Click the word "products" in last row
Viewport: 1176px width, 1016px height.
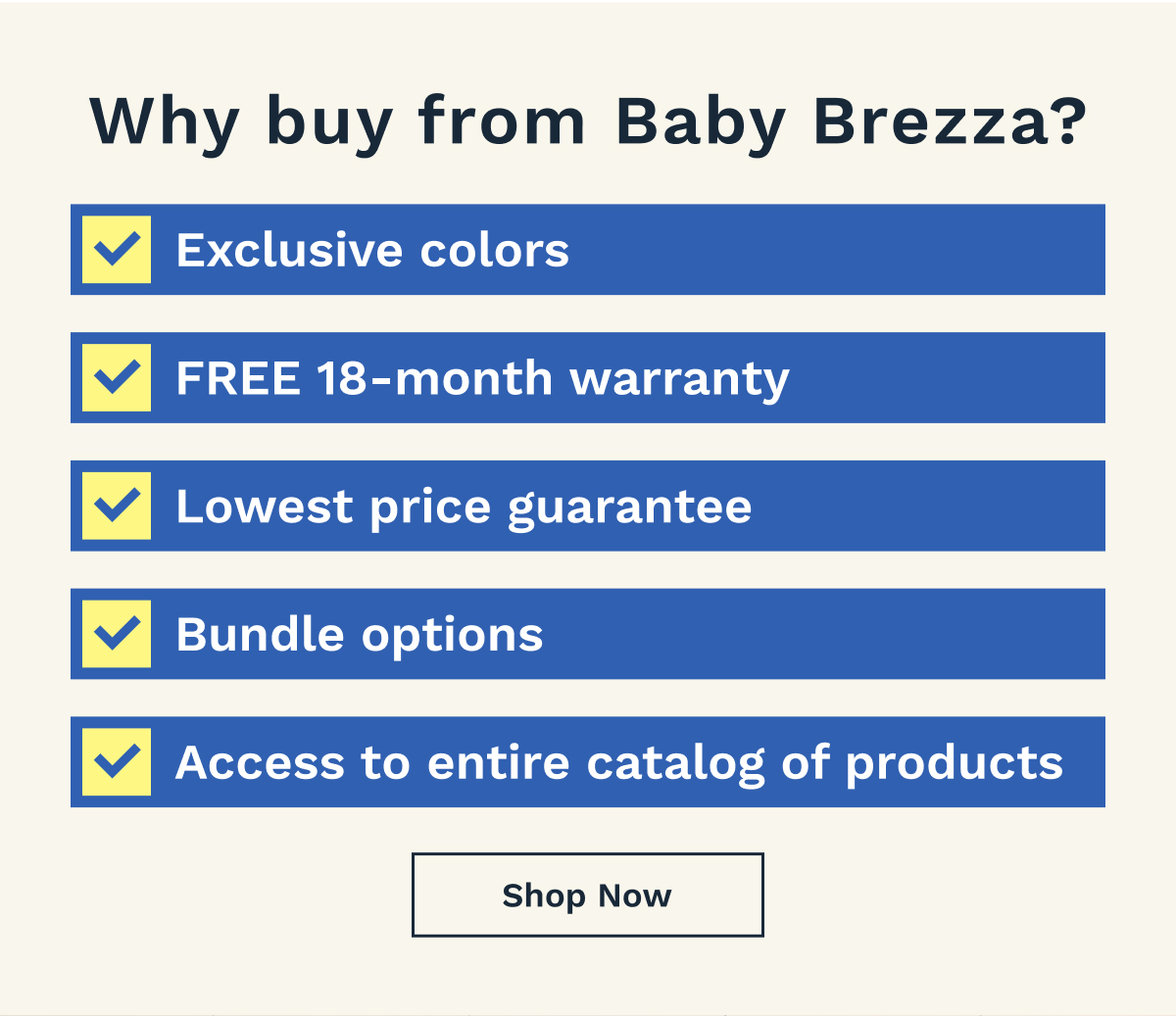coord(954,763)
